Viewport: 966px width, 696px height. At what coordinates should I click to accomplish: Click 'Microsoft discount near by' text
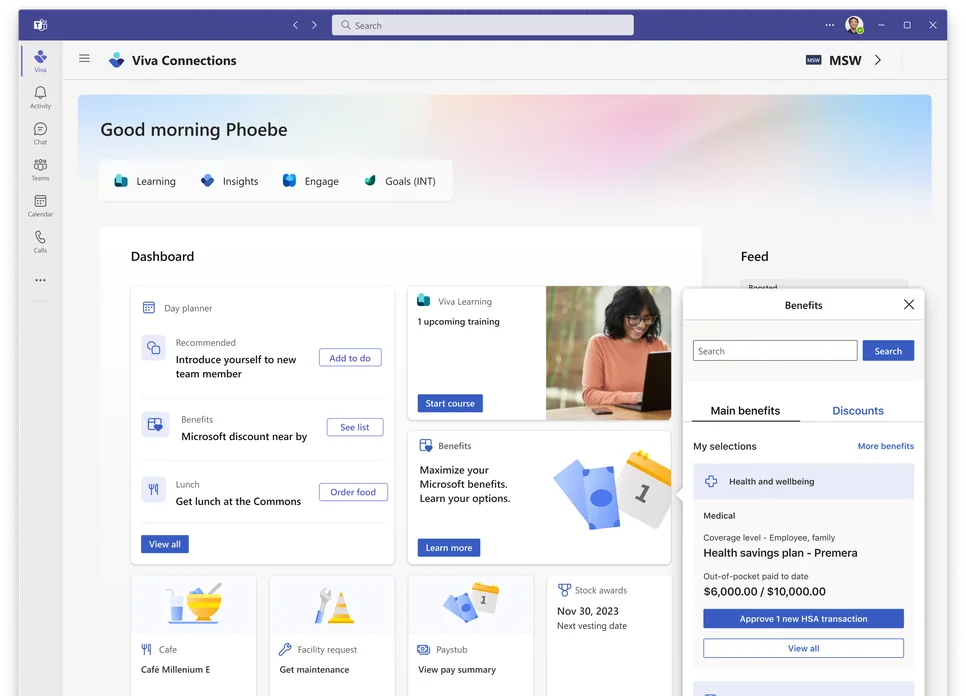(244, 436)
